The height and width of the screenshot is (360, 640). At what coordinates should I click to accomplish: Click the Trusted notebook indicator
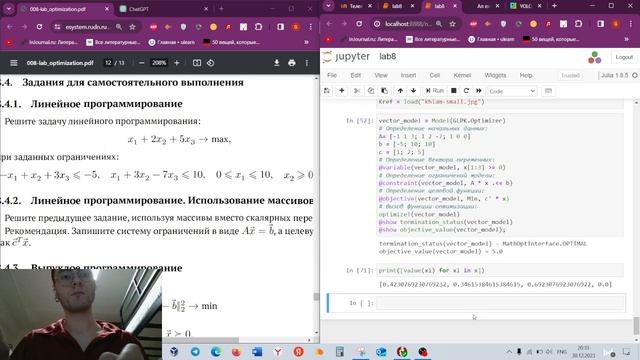[570, 76]
